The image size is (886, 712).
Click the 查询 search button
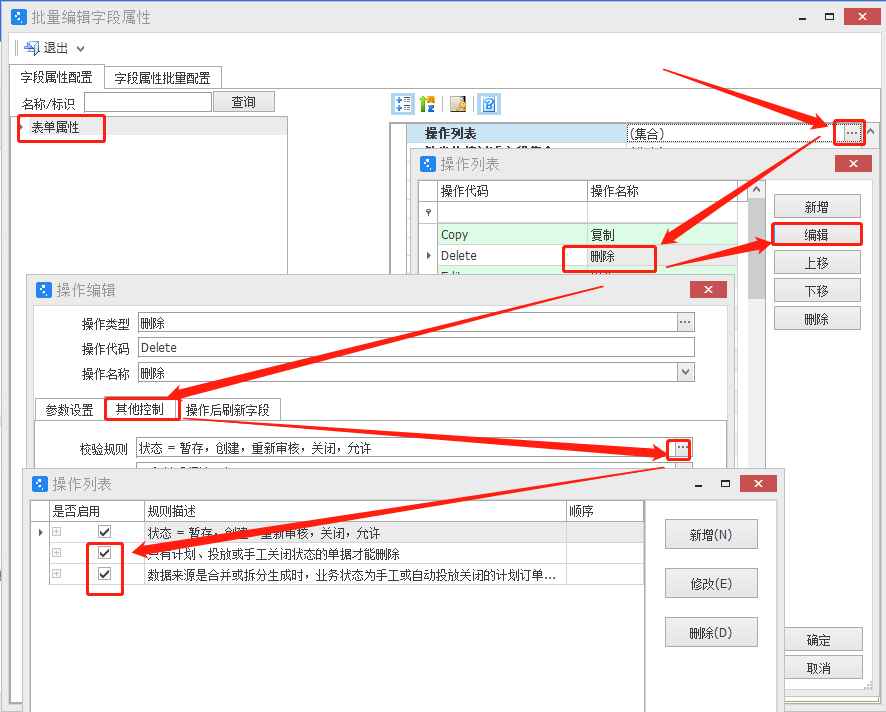point(243,102)
